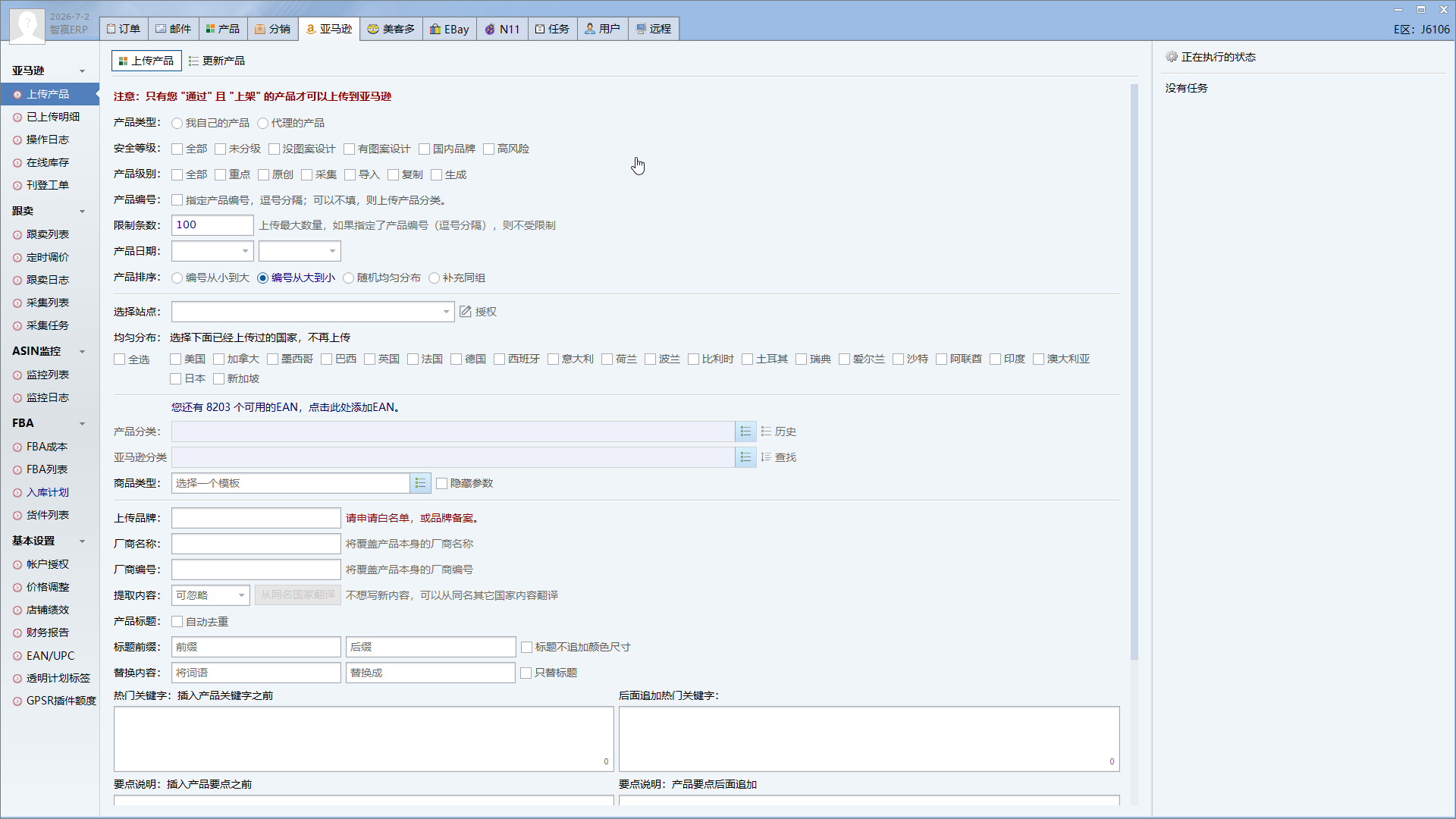
Task: Click the bullet icon next to 刊登工单
Action: point(17,186)
